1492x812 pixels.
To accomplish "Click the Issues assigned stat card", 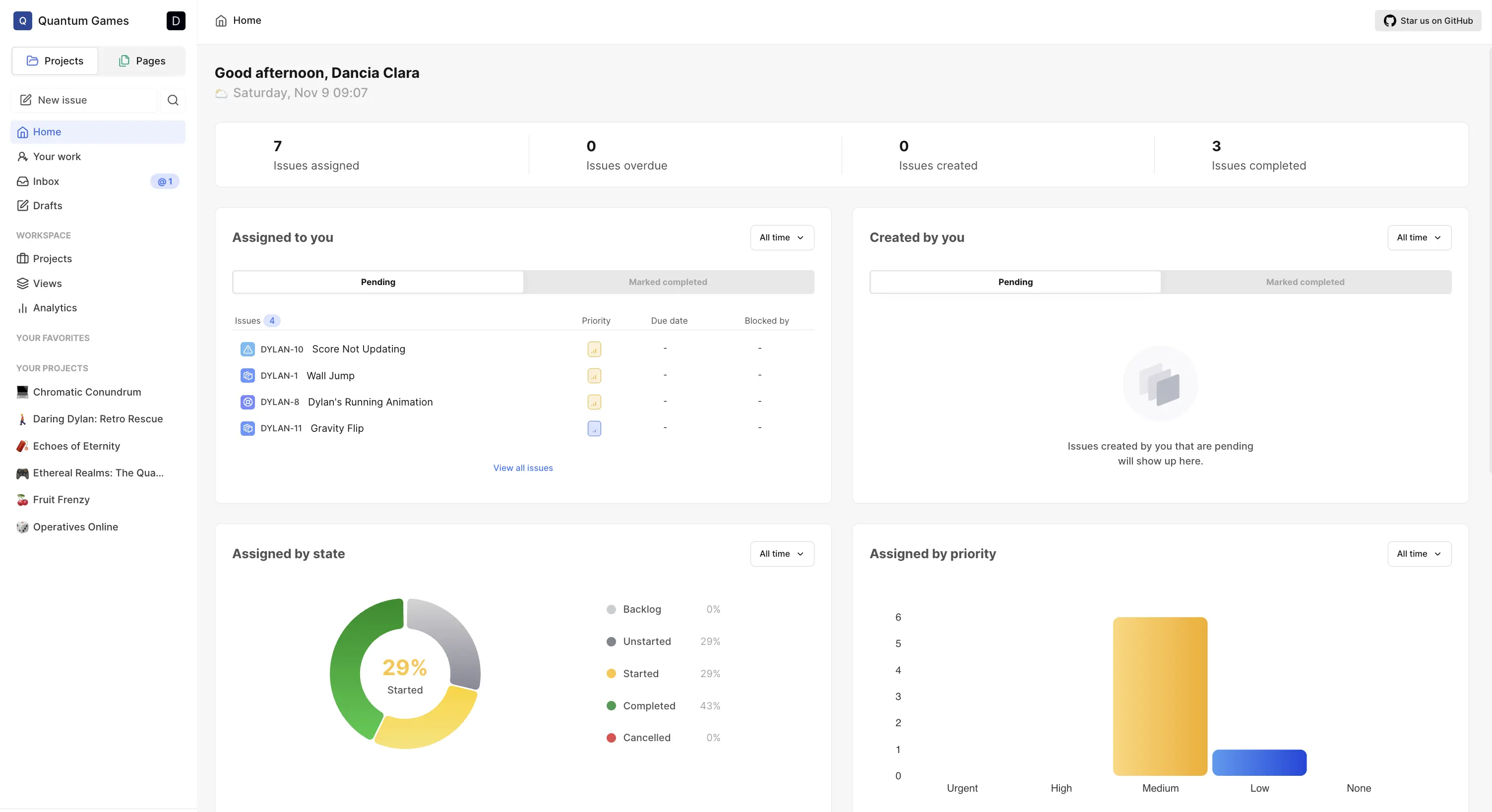I will click(372, 155).
